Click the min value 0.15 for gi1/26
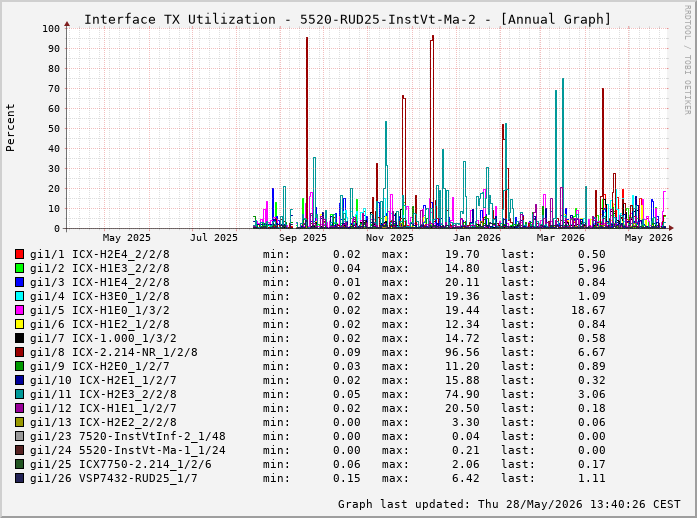 coord(347,478)
